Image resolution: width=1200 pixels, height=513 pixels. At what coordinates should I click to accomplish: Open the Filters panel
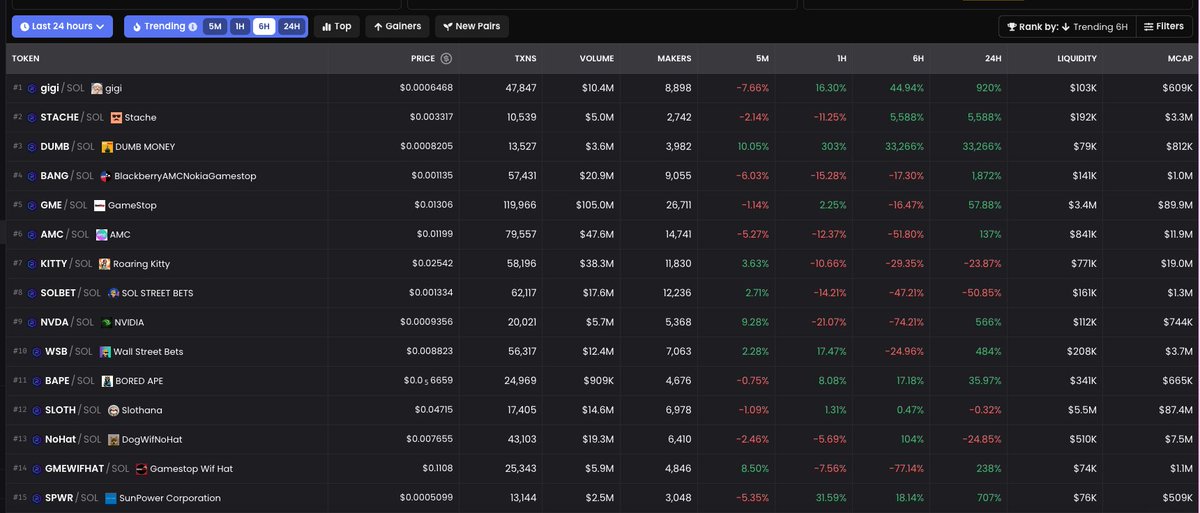pos(1163,27)
